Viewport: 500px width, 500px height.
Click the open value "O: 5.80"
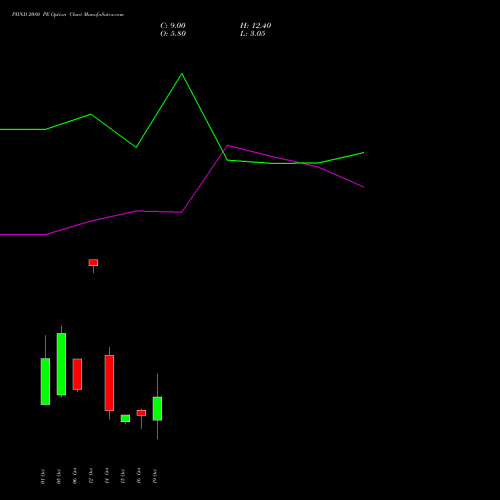pos(173,34)
